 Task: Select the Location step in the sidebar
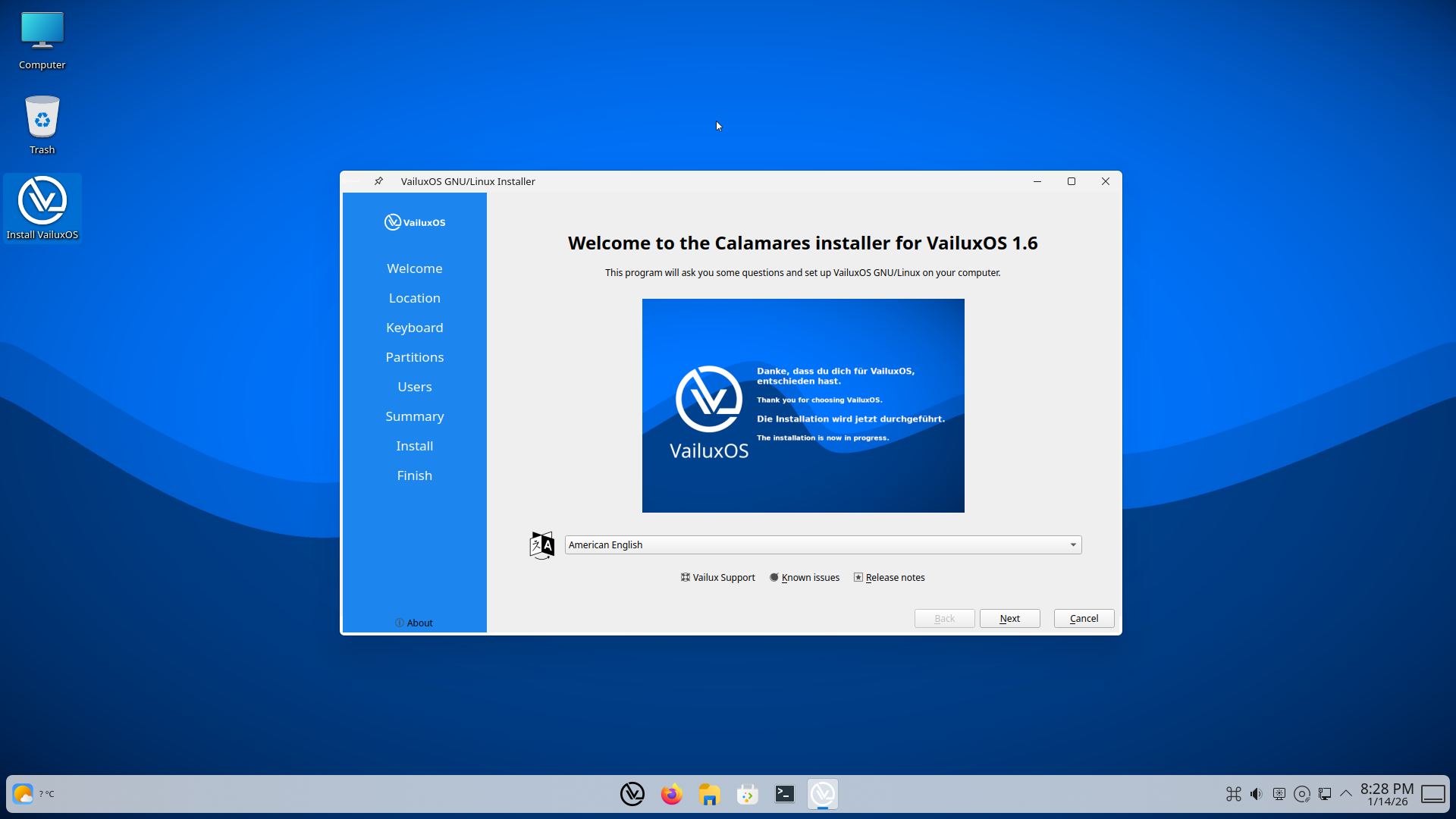414,297
